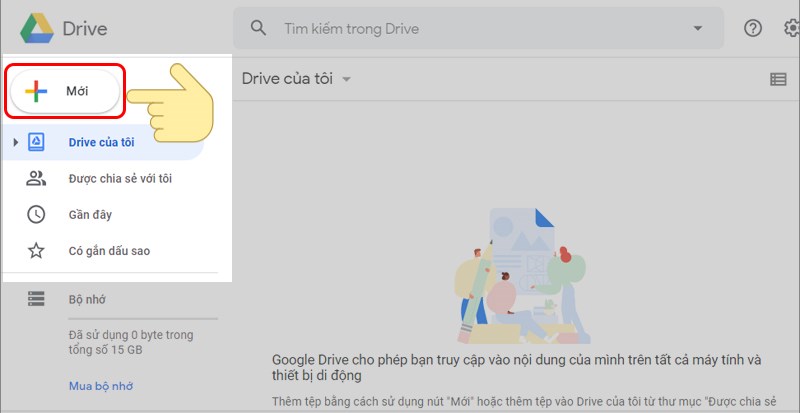
Task: Click the magnifier search icon
Action: pyautogui.click(x=259, y=28)
